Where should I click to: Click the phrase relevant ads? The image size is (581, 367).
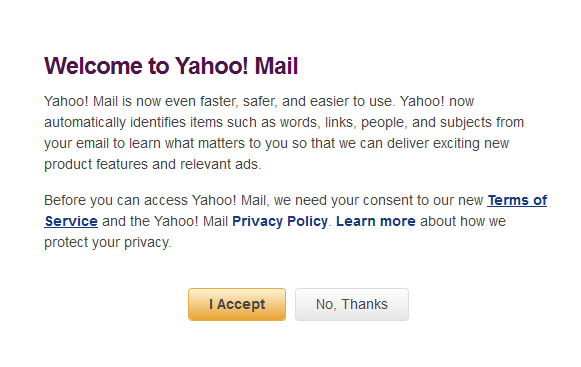(220, 164)
